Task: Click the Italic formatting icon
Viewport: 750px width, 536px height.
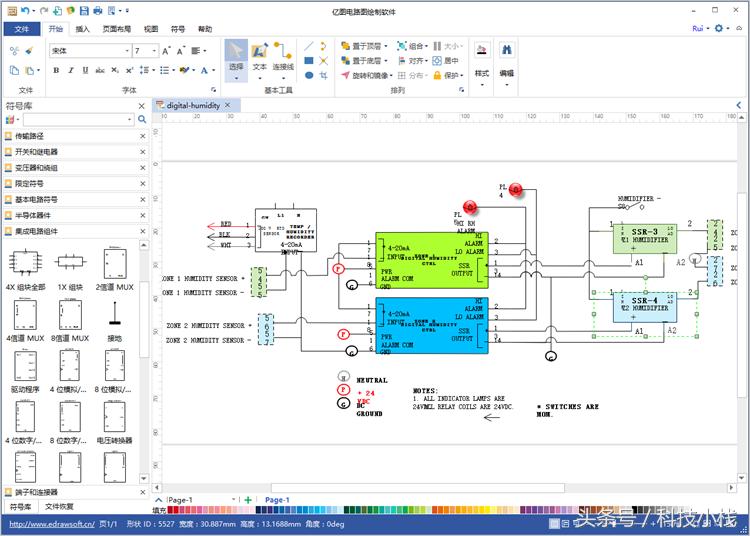Action: pyautogui.click(x=70, y=70)
